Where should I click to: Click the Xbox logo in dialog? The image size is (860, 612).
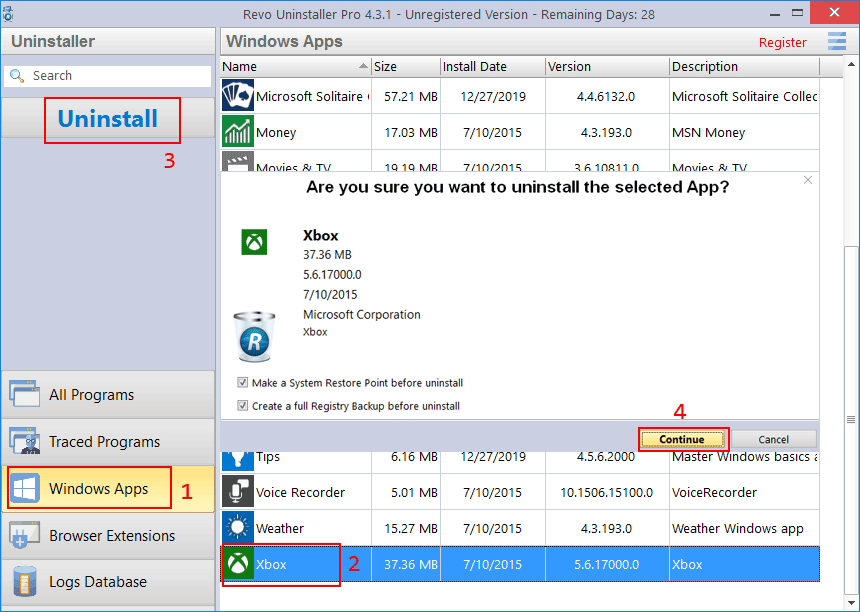(x=254, y=242)
